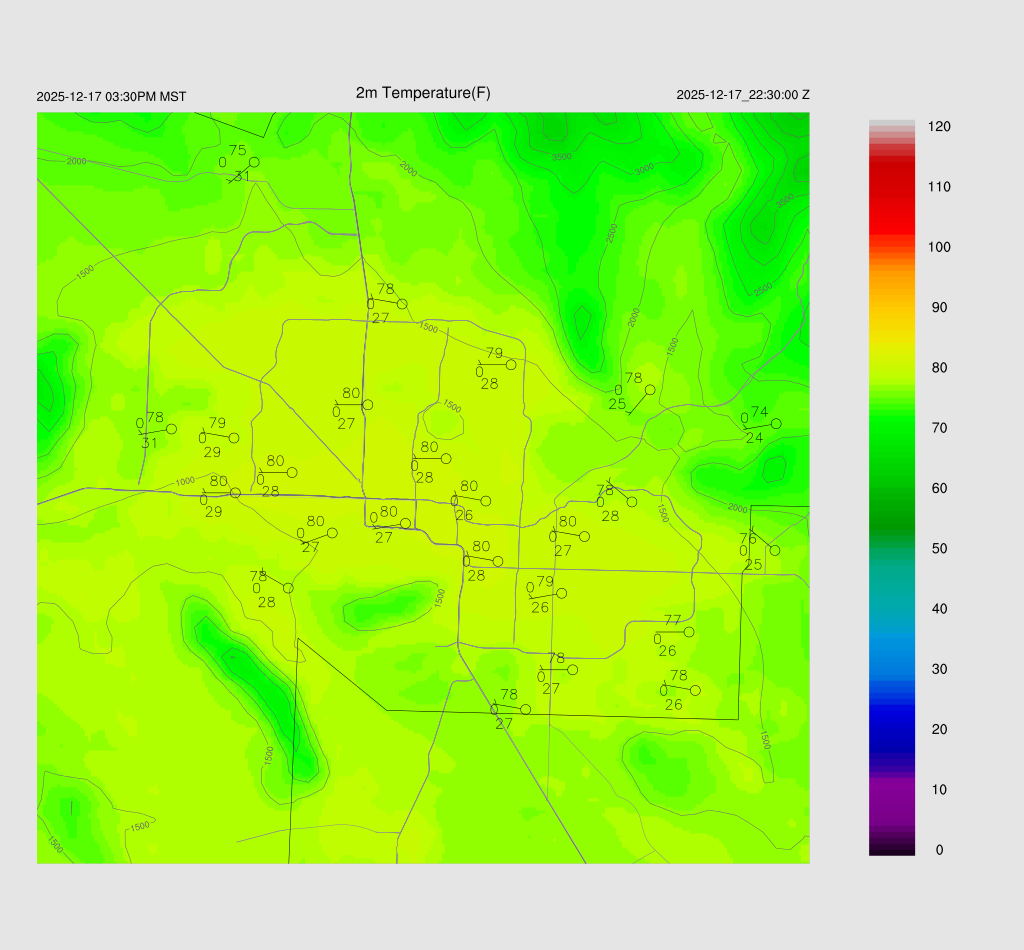The width and height of the screenshot is (1024, 950).
Task: Click the 2m Temperature(F) title
Action: [423, 93]
